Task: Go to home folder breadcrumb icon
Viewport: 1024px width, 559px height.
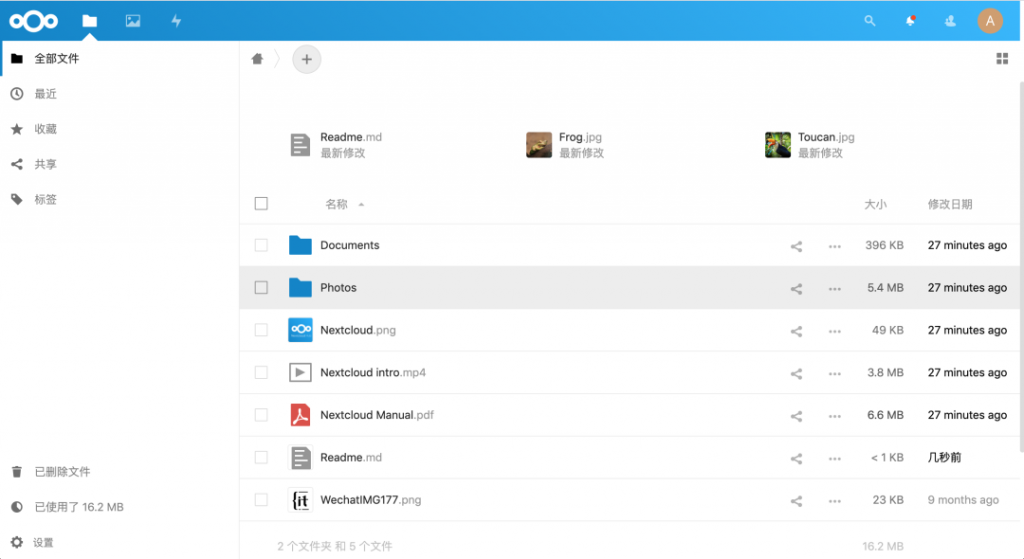Action: click(x=257, y=59)
